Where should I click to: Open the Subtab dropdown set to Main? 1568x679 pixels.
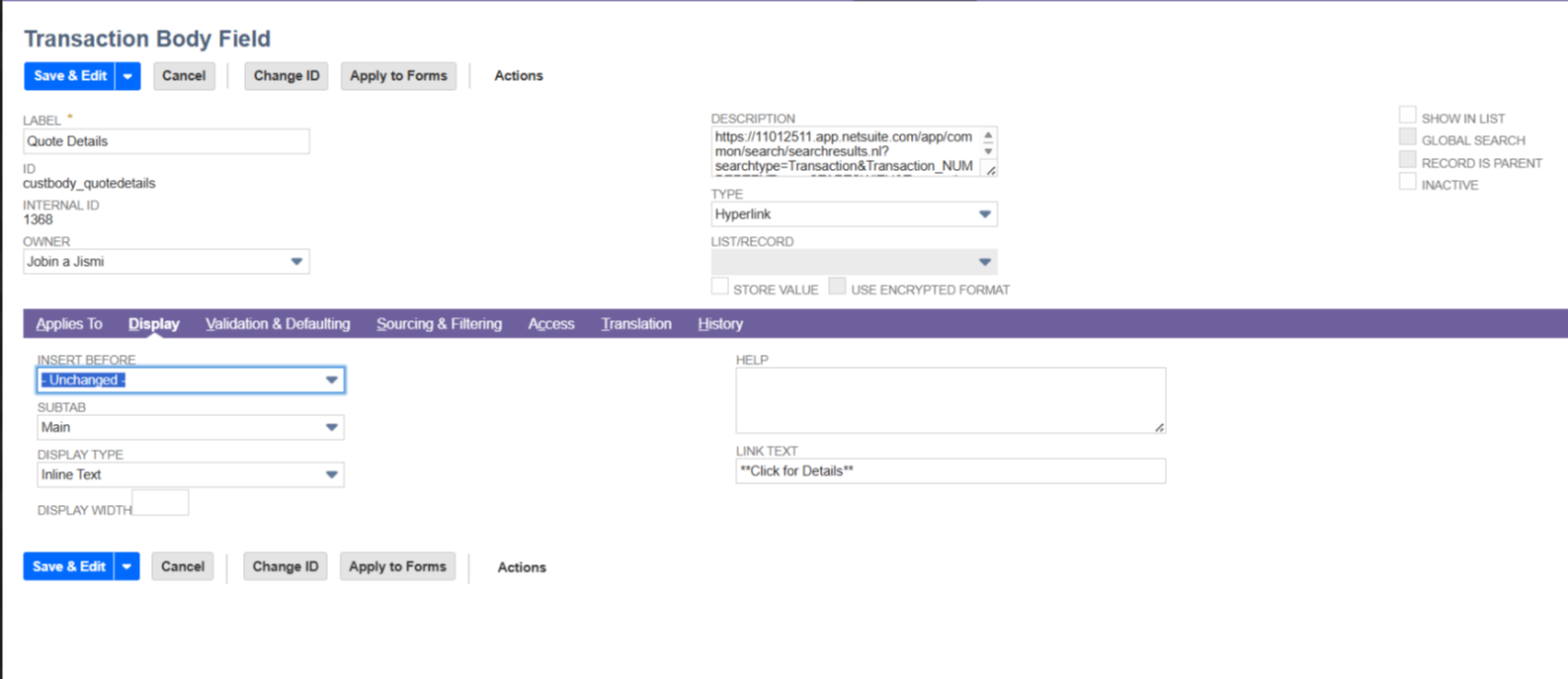tap(331, 428)
